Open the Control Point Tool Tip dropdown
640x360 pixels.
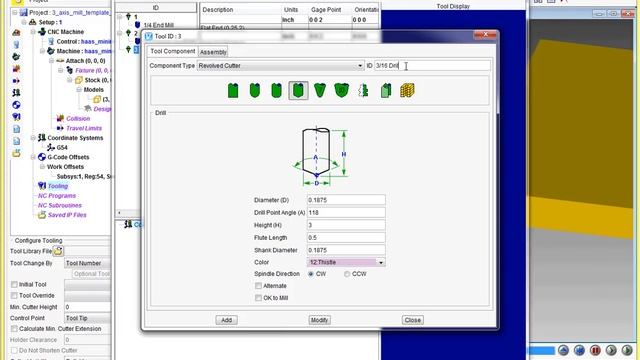(x=87, y=318)
